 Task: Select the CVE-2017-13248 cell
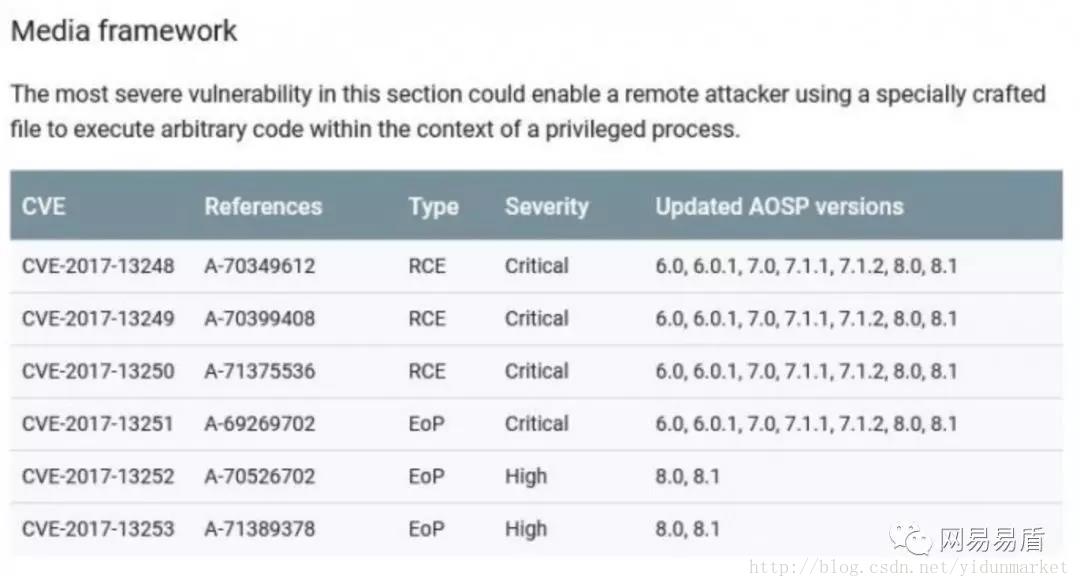pos(98,266)
